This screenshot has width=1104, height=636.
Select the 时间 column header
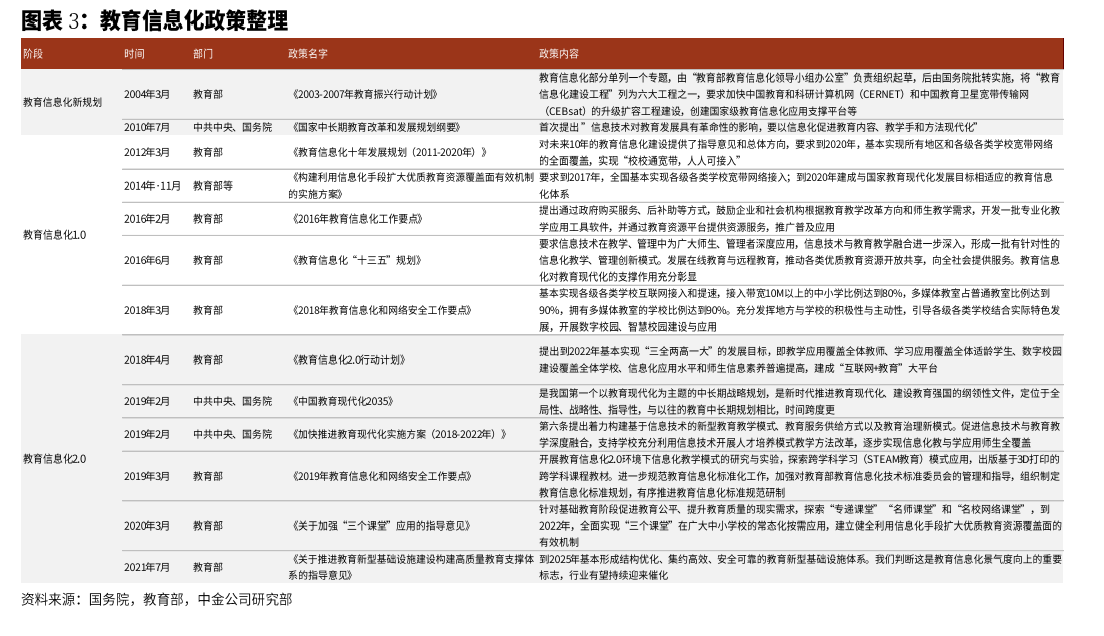(134, 54)
